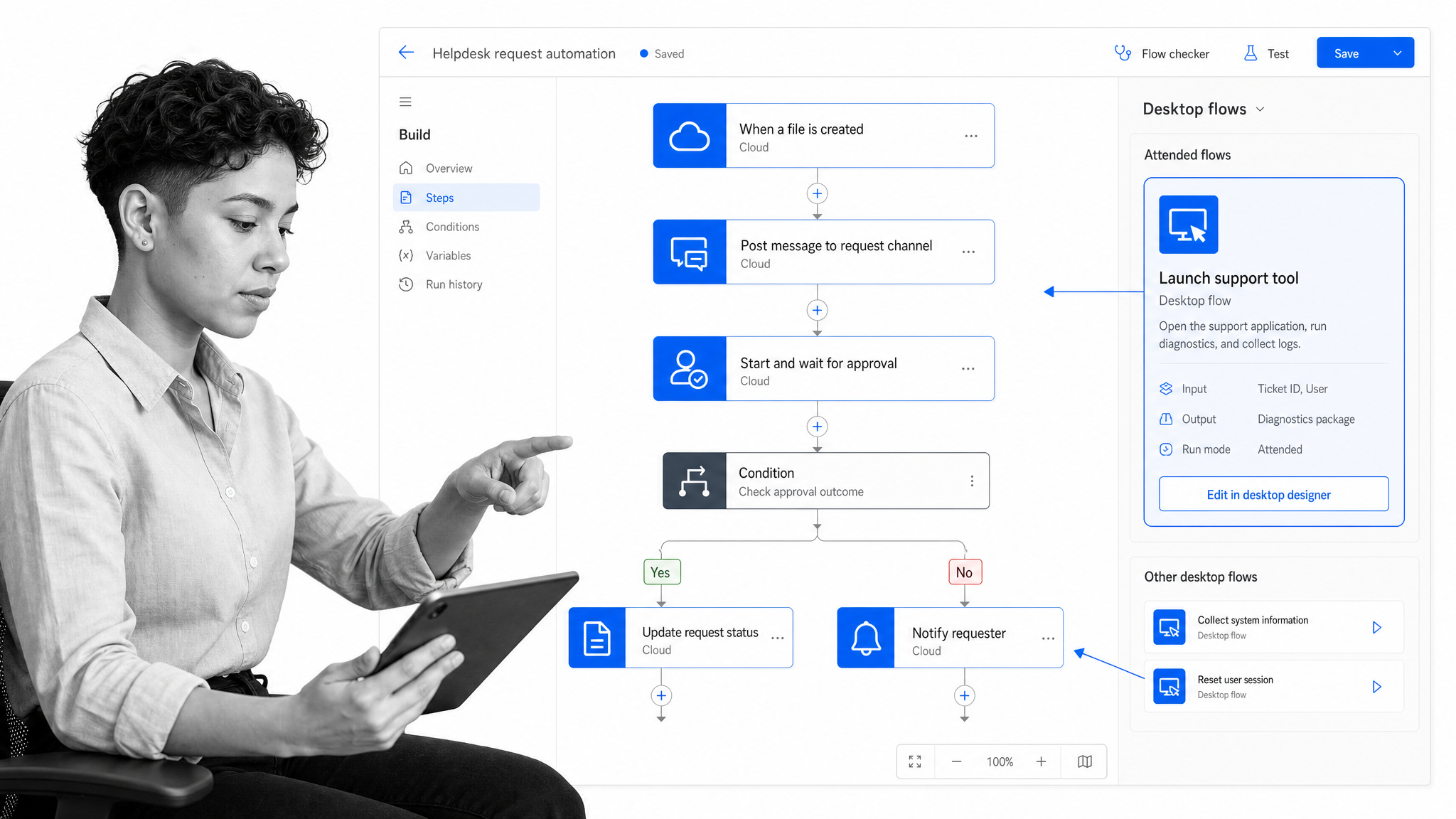Open options for Post message to request channel
This screenshot has height=819, width=1456.
pyautogui.click(x=968, y=252)
